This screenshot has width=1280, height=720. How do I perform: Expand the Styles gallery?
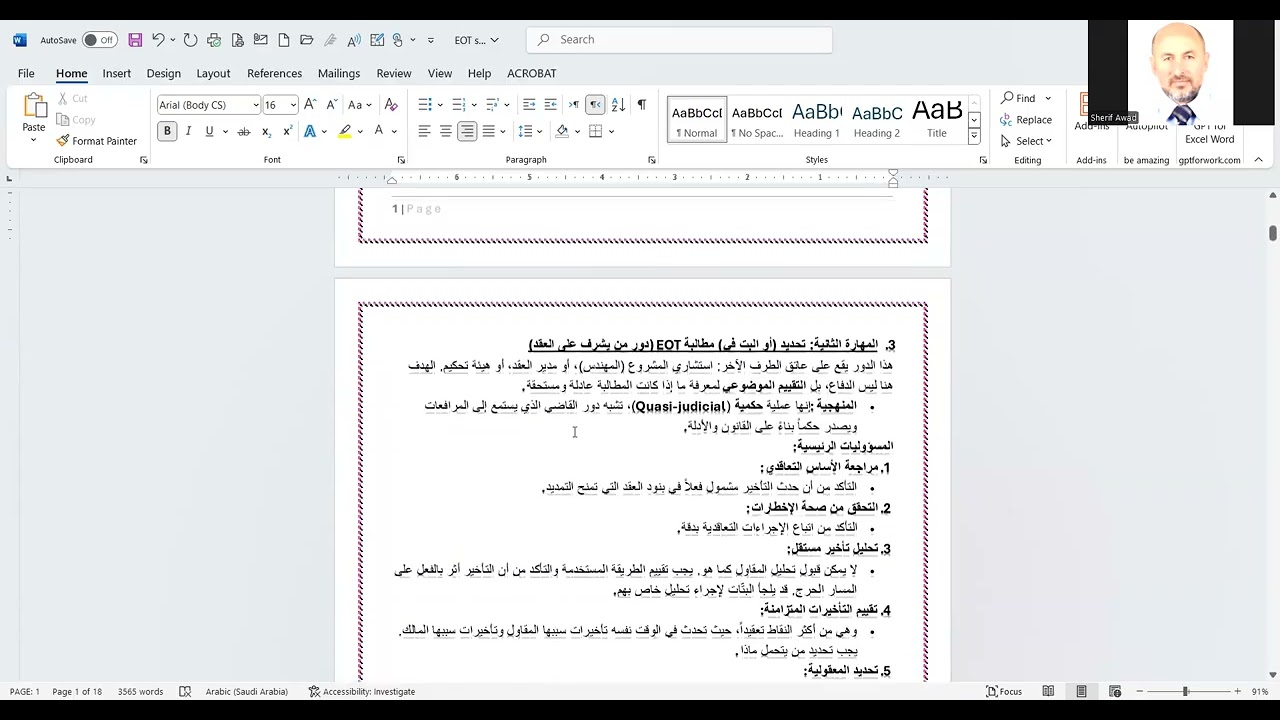pyautogui.click(x=974, y=136)
